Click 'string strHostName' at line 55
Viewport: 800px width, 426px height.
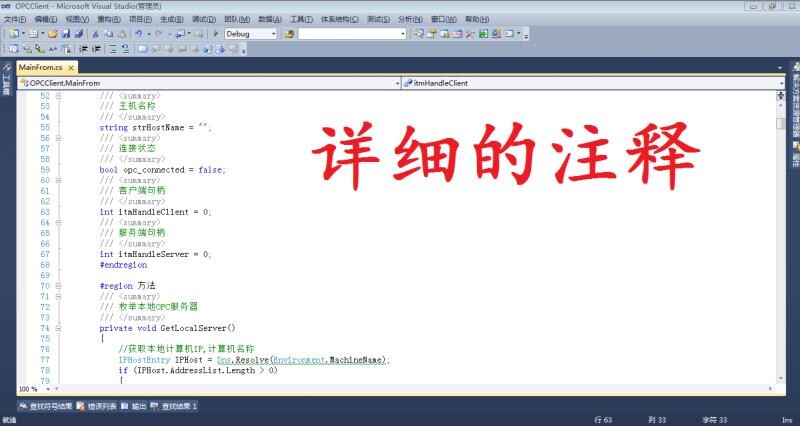click(141, 128)
